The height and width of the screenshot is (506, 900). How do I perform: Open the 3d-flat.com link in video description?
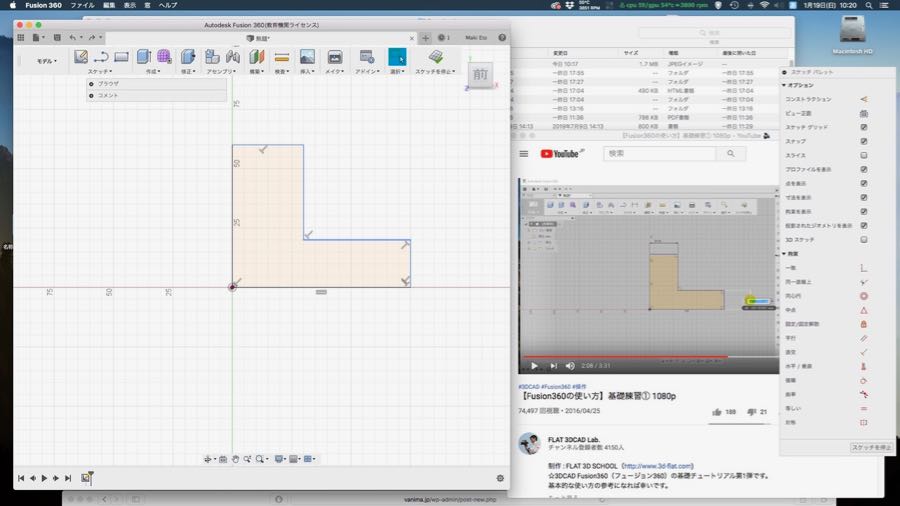coord(658,466)
